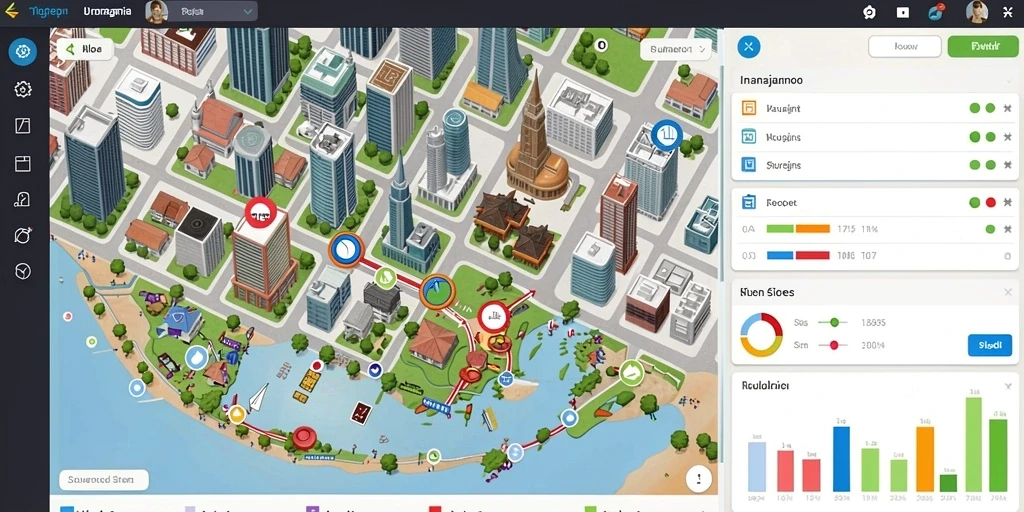The height and width of the screenshot is (512, 1024).
Task: Click the square dot icon in top bar
Action: [x=903, y=12]
